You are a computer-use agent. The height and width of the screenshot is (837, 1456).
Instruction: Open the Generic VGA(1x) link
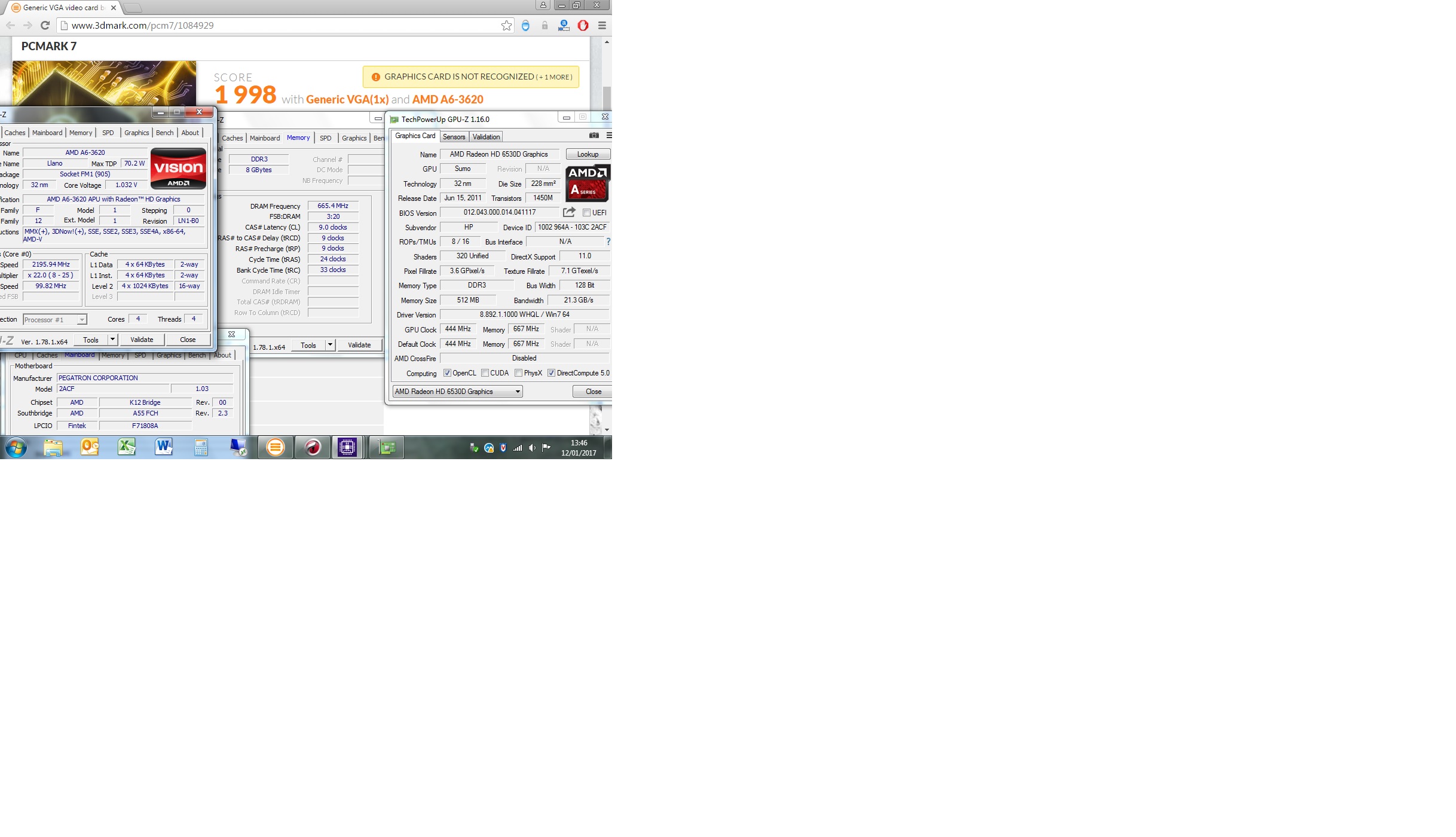[x=347, y=99]
